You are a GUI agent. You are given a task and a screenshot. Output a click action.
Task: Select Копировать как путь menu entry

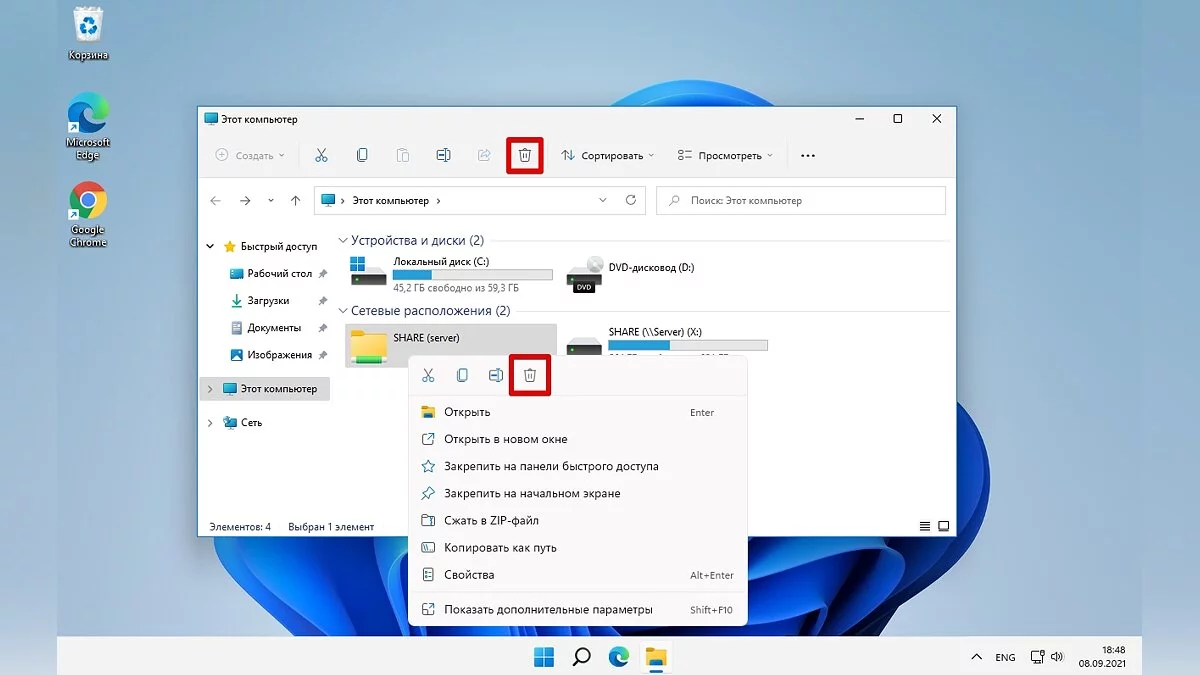coord(500,548)
